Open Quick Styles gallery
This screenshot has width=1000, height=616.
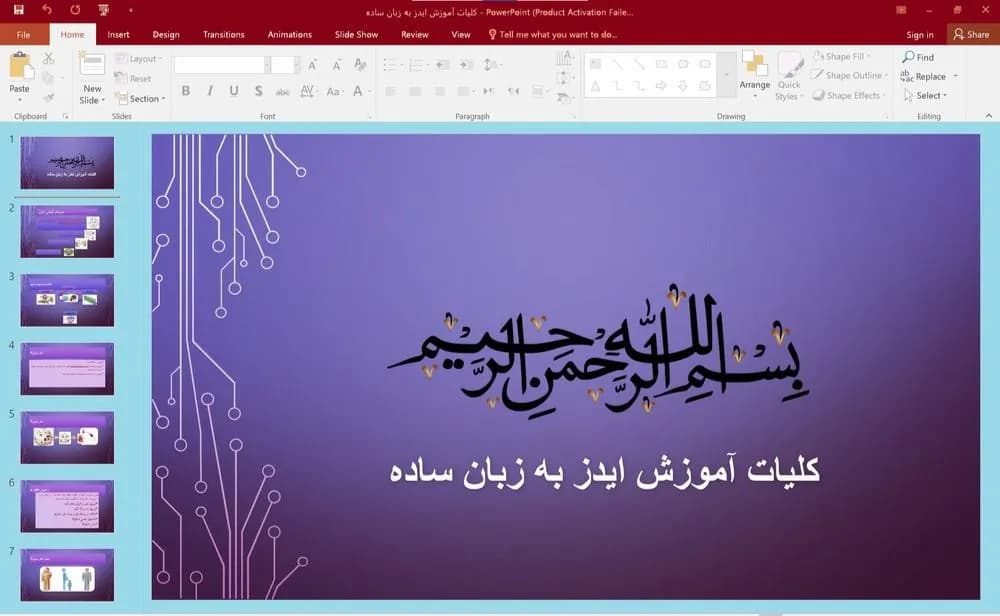[789, 75]
